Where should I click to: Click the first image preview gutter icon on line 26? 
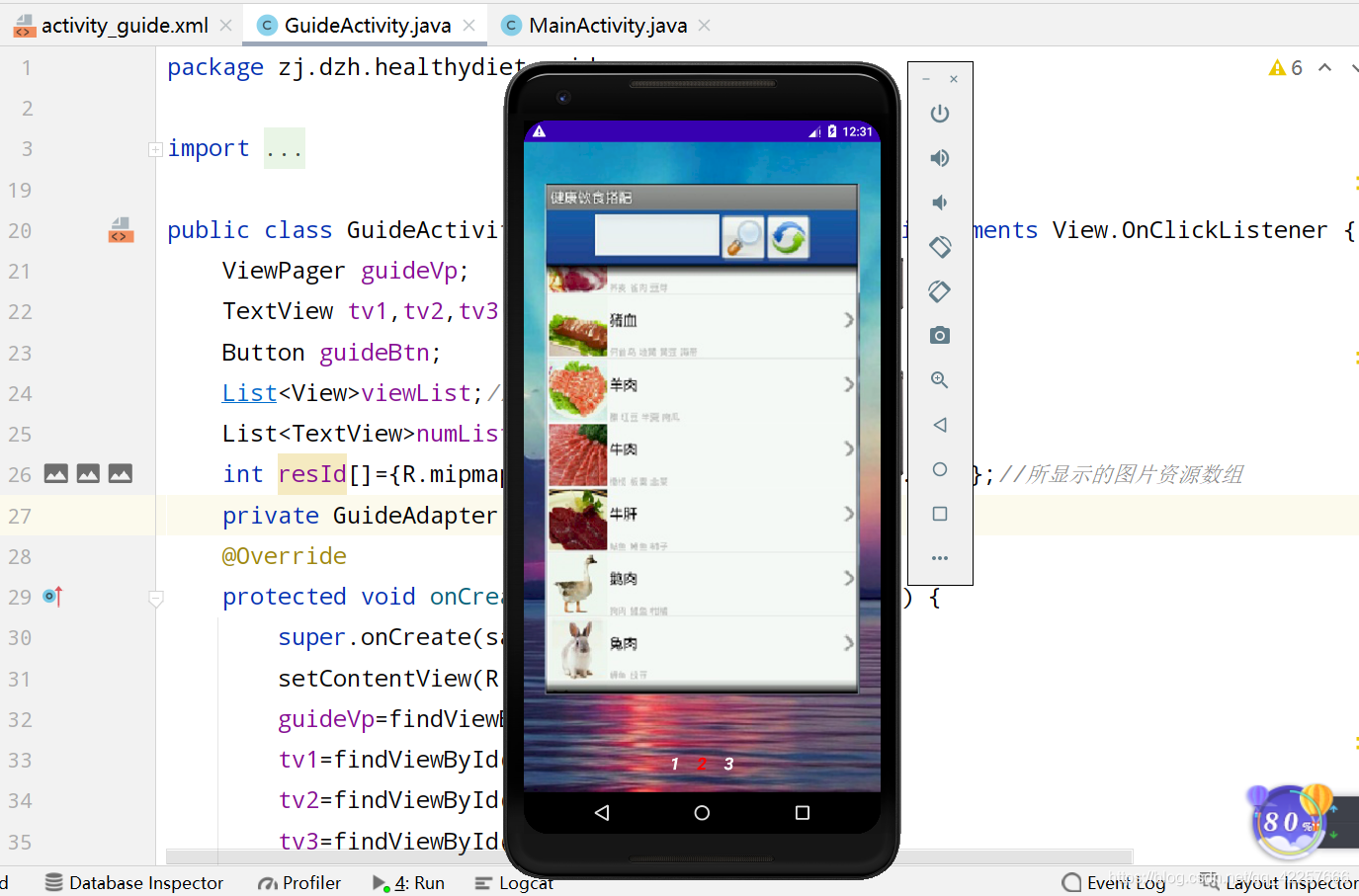pyautogui.click(x=56, y=474)
